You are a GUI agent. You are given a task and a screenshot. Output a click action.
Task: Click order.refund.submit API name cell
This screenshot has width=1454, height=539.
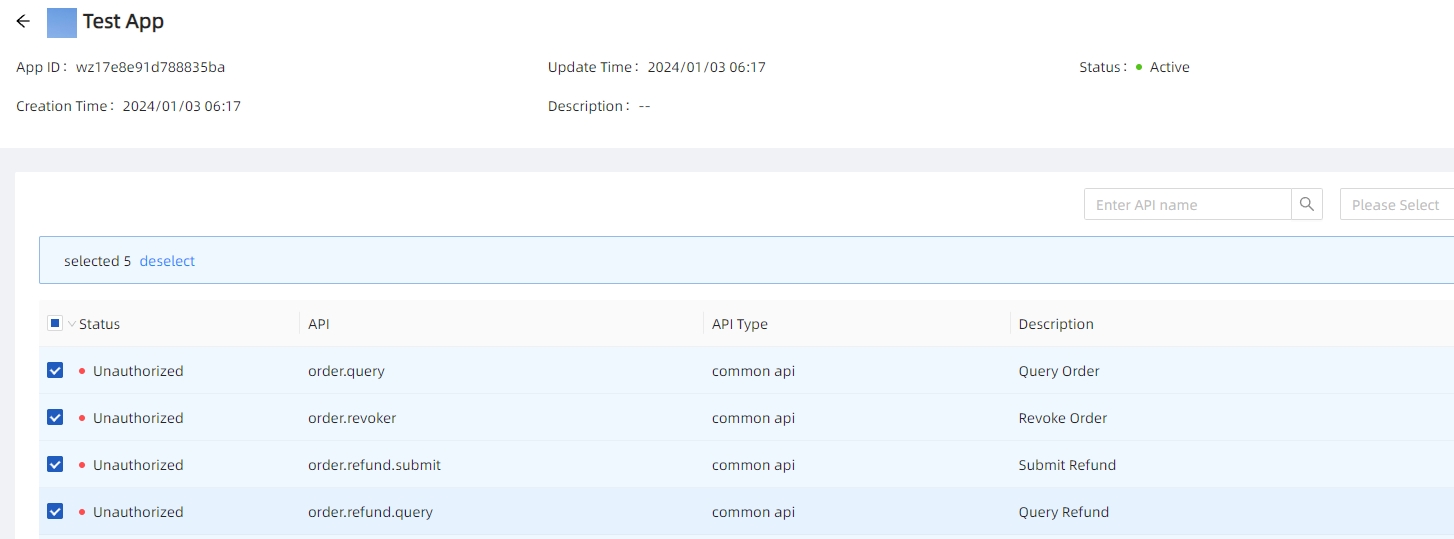pyautogui.click(x=374, y=465)
